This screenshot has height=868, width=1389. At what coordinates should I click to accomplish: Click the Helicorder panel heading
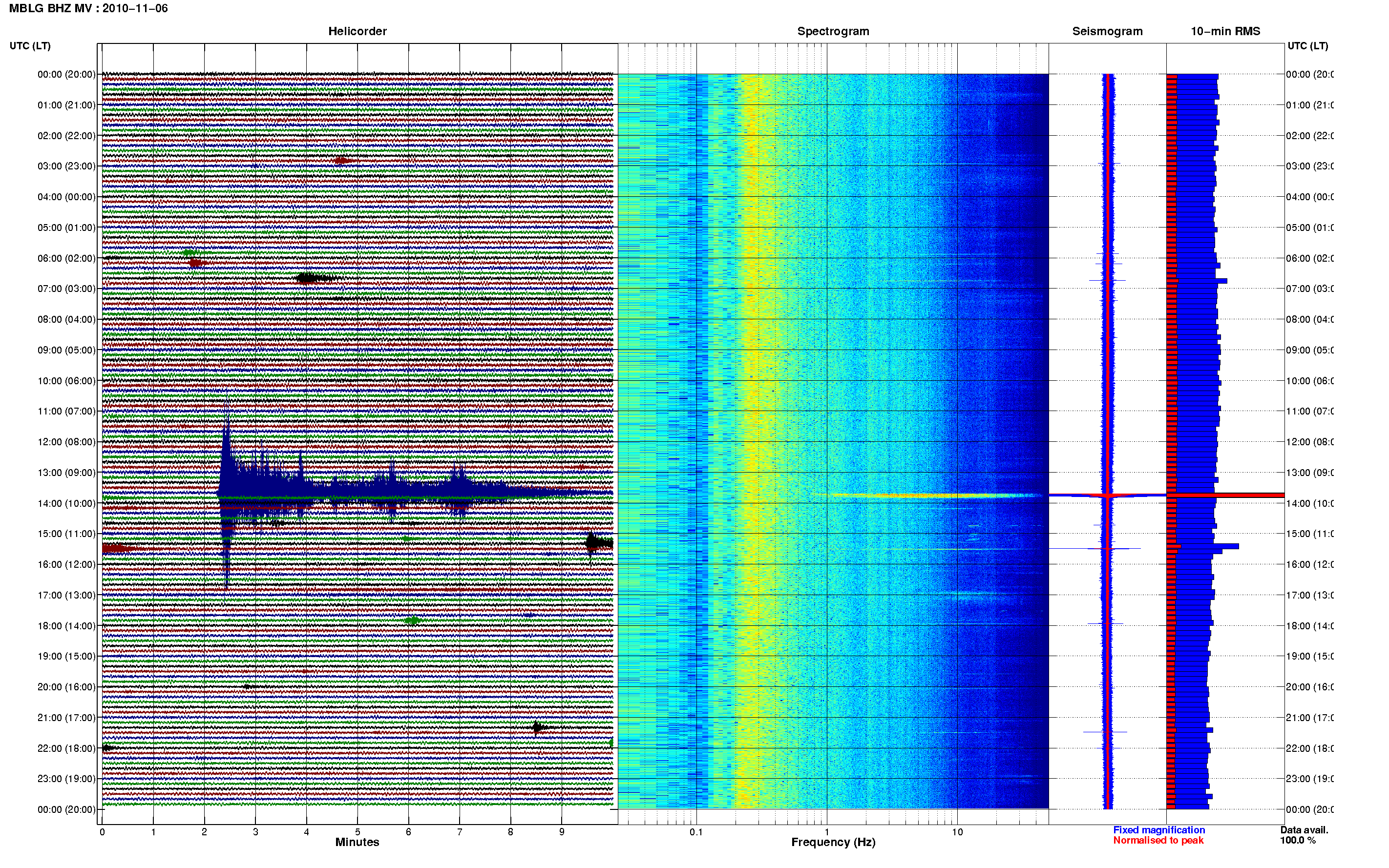point(357,31)
